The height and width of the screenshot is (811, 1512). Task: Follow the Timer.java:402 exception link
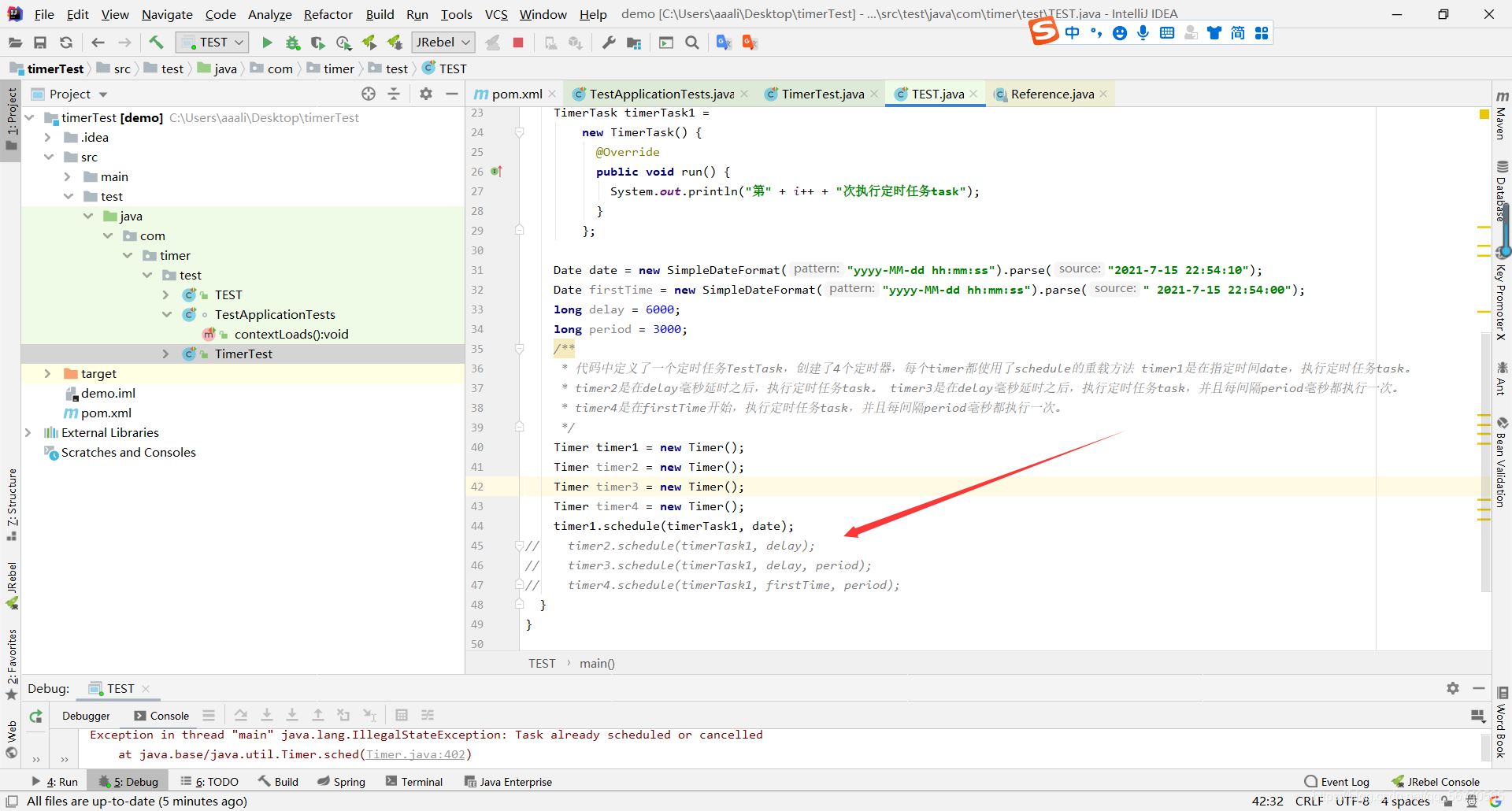[x=417, y=754]
